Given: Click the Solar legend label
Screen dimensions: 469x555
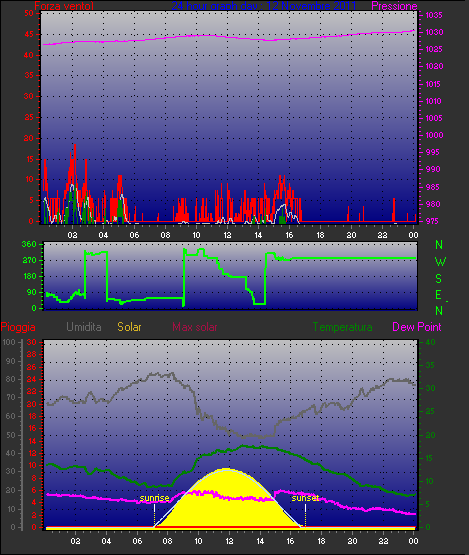Looking at the screenshot, I should (x=129, y=327).
